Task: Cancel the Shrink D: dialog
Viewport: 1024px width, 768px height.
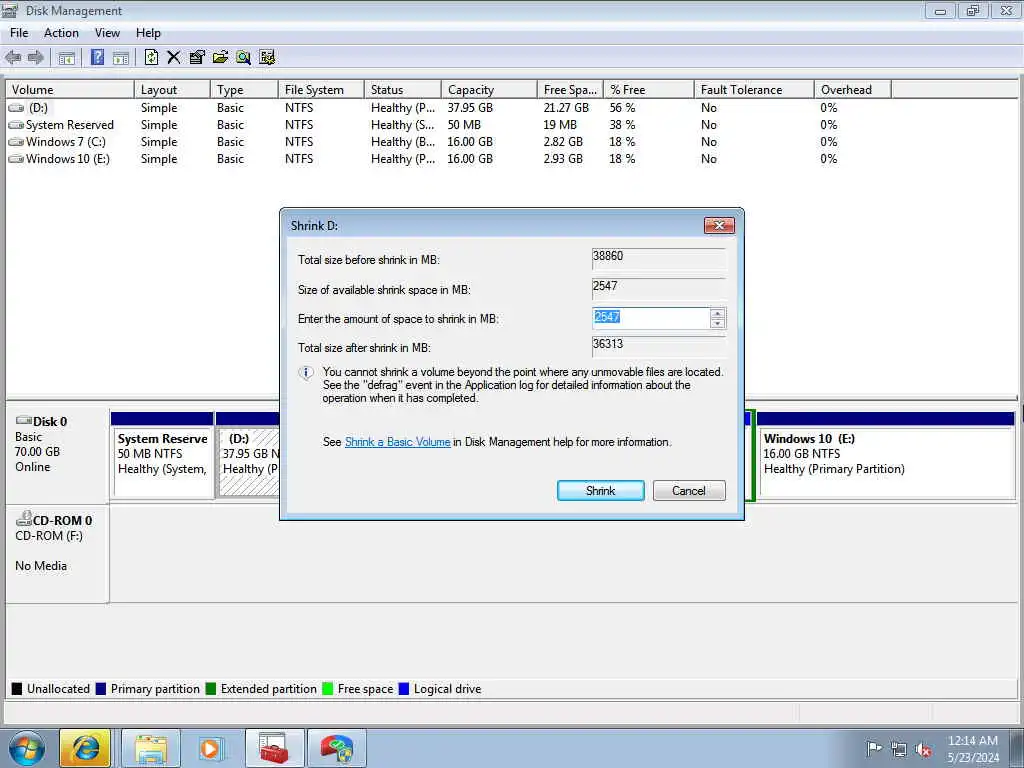Action: point(689,490)
